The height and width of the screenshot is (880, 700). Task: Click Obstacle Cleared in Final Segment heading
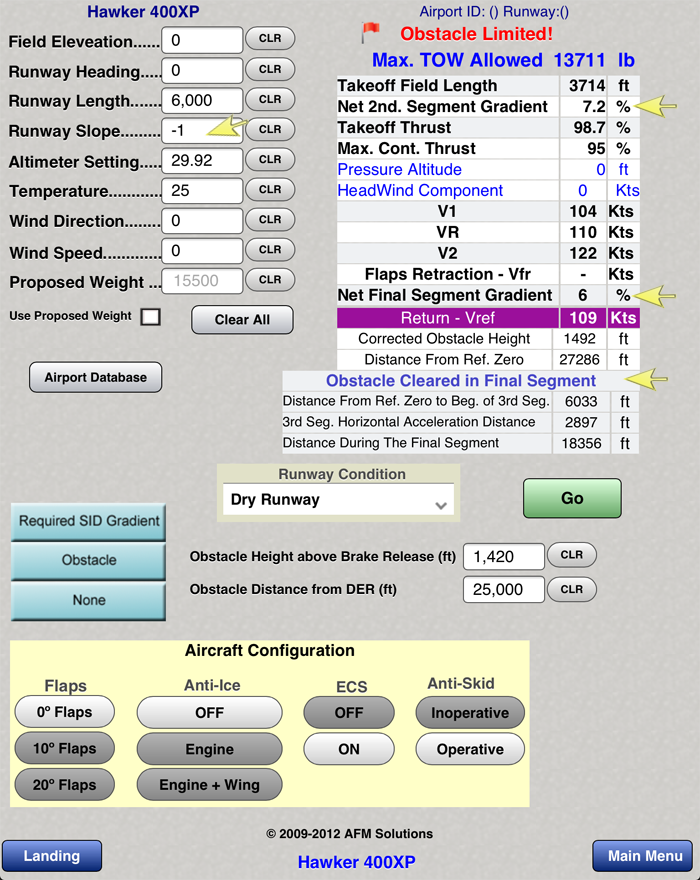[460, 381]
